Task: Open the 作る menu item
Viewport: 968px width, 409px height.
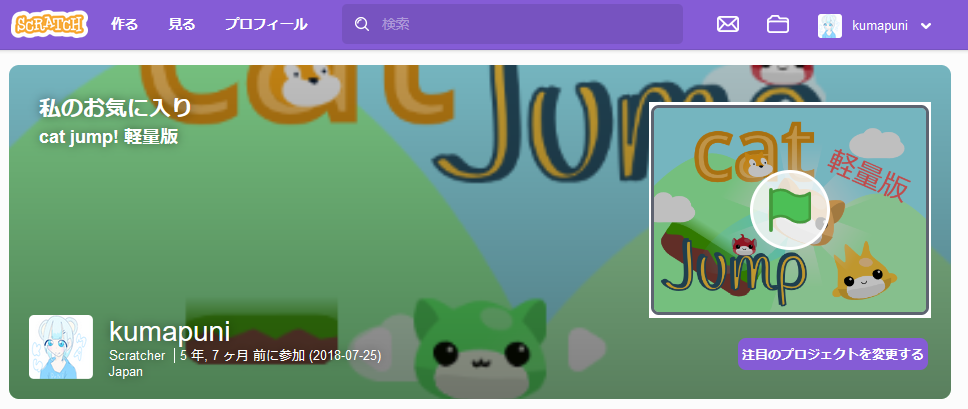Action: coord(124,25)
